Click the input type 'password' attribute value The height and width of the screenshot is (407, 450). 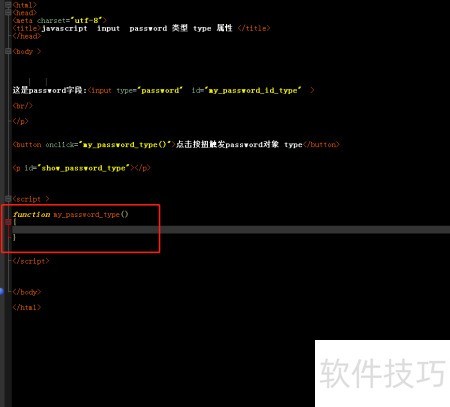[x=161, y=90]
